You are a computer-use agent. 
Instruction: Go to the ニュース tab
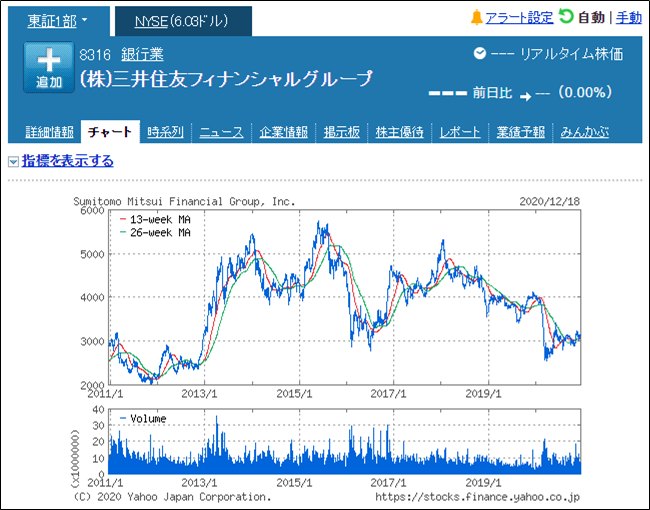[221, 132]
